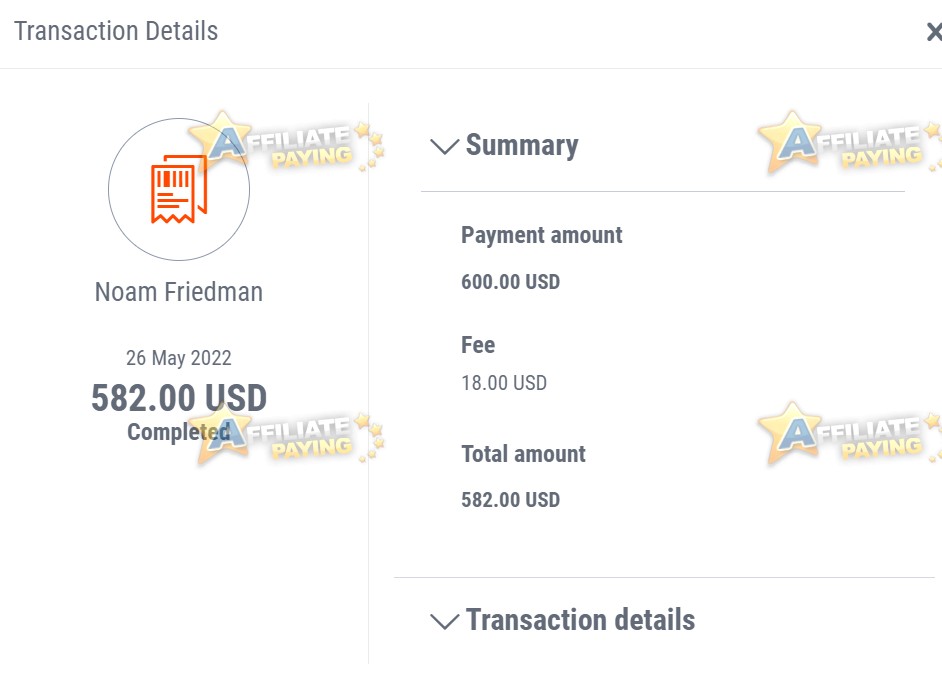Click the Fee label
The image size is (942, 677).
click(x=478, y=345)
